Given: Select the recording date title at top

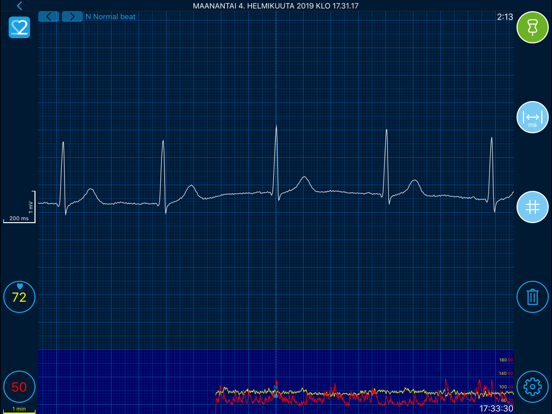Looking at the screenshot, I should [x=276, y=6].
